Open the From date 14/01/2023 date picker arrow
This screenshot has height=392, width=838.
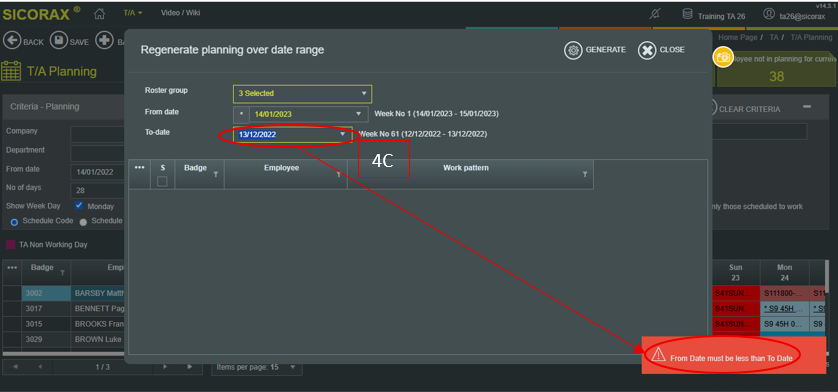coord(359,114)
